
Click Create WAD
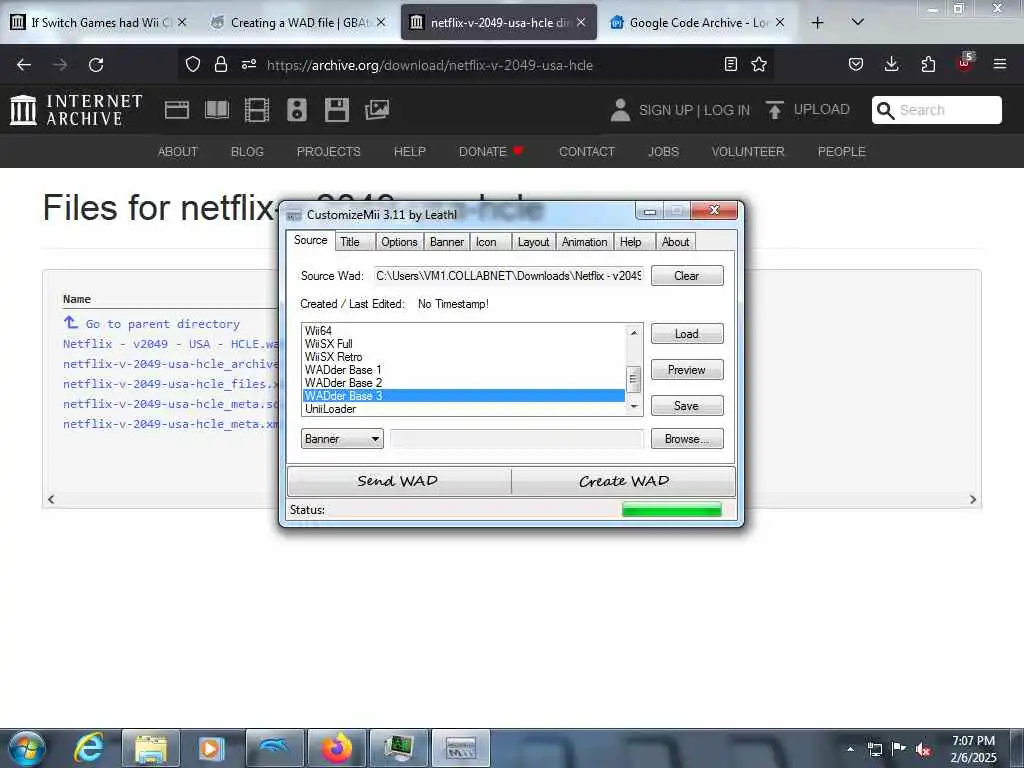(624, 481)
